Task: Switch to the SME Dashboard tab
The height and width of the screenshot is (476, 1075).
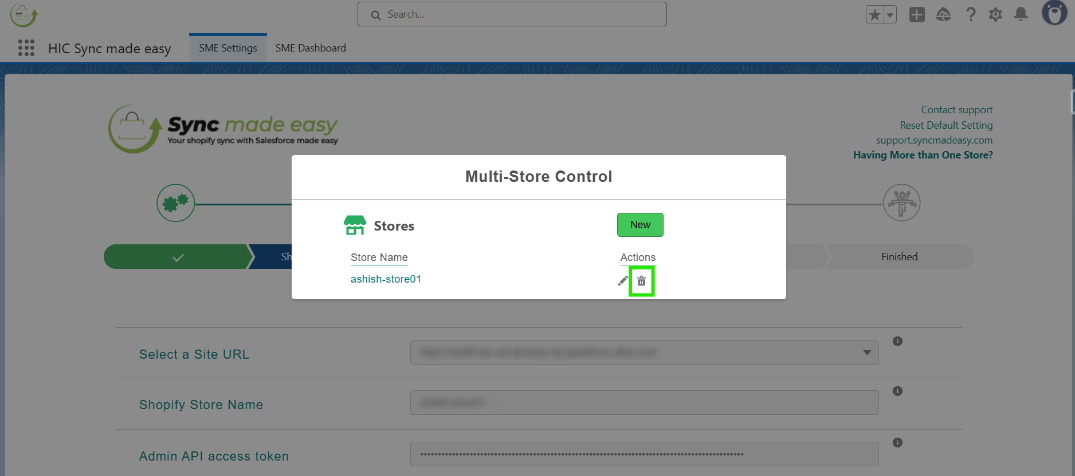Action: pos(311,48)
